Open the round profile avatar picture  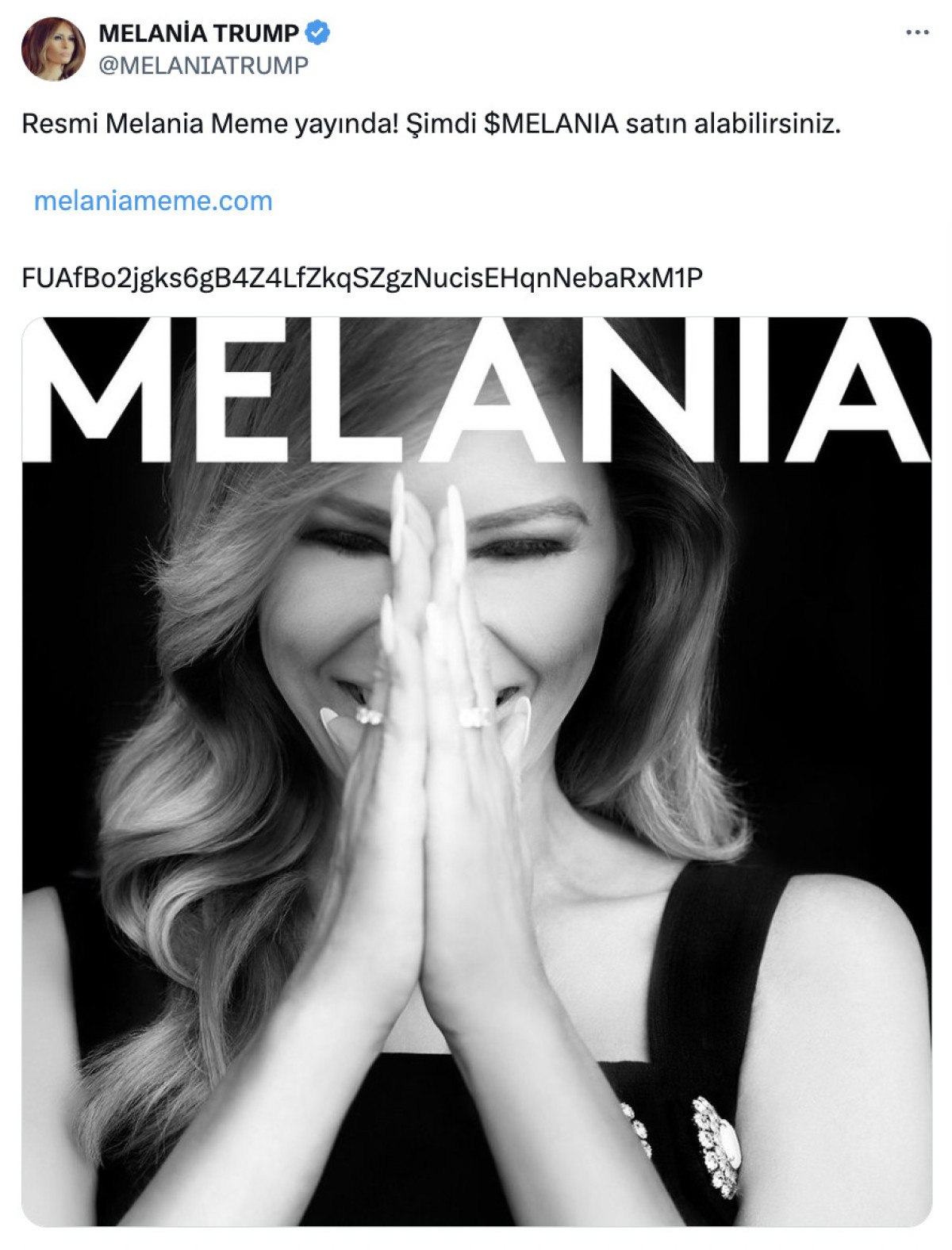(53, 48)
